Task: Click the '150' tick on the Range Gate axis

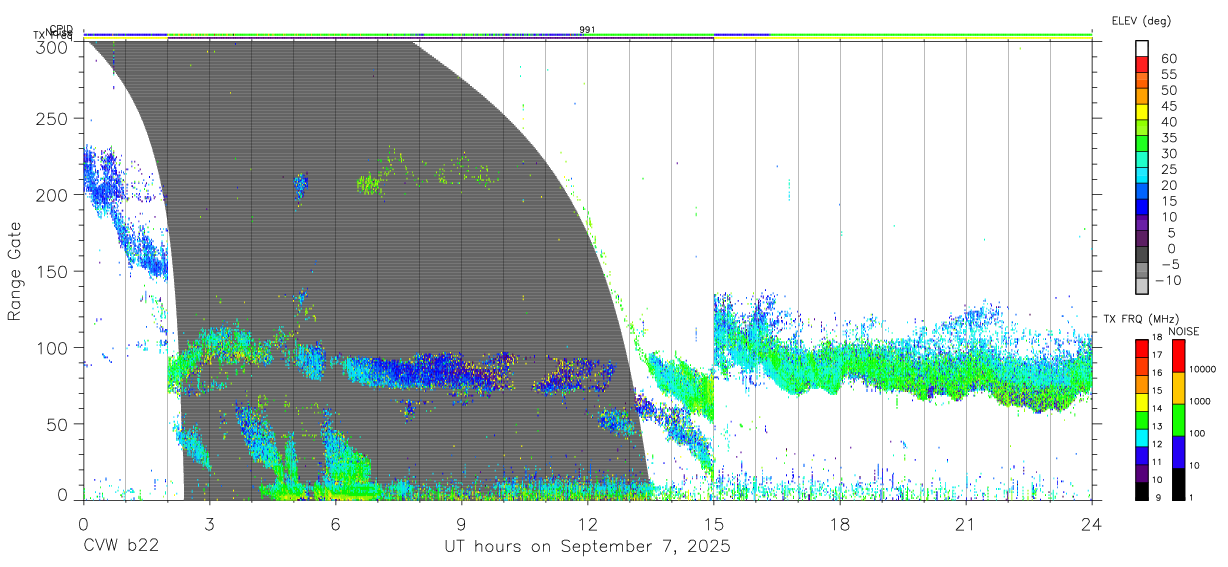Action: click(x=51, y=272)
